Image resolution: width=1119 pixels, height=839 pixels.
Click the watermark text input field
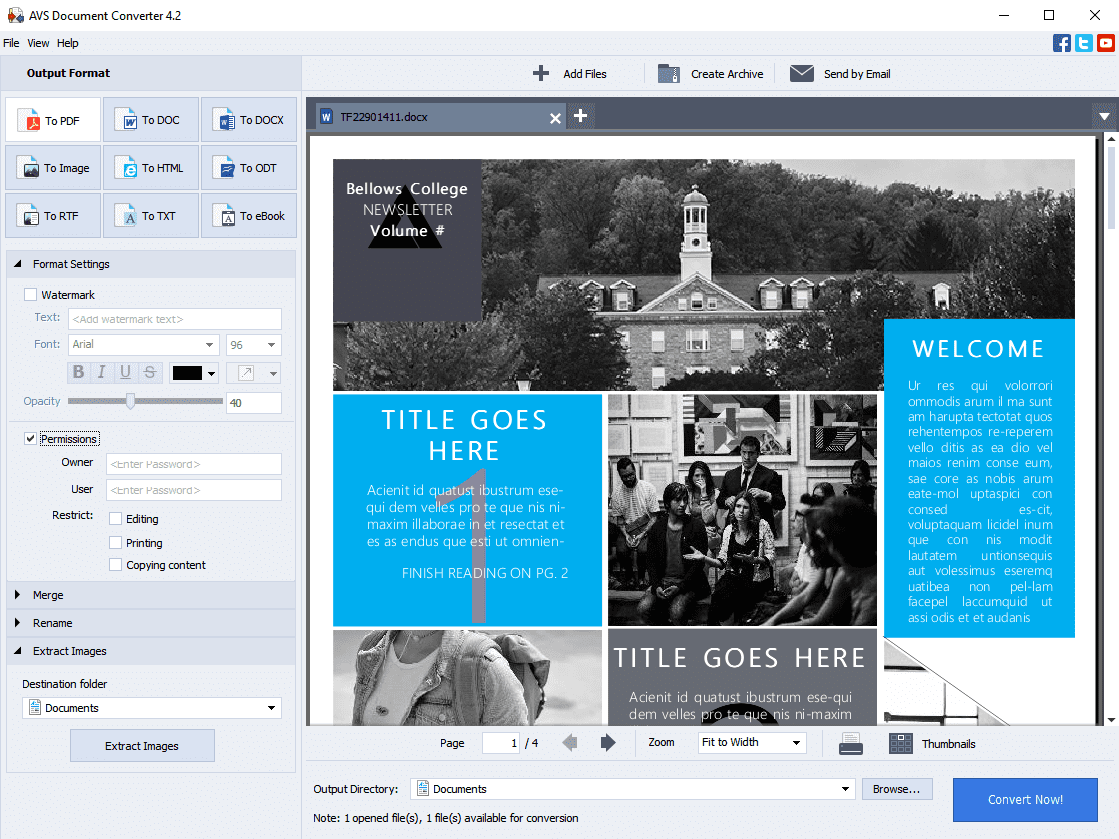click(x=175, y=319)
